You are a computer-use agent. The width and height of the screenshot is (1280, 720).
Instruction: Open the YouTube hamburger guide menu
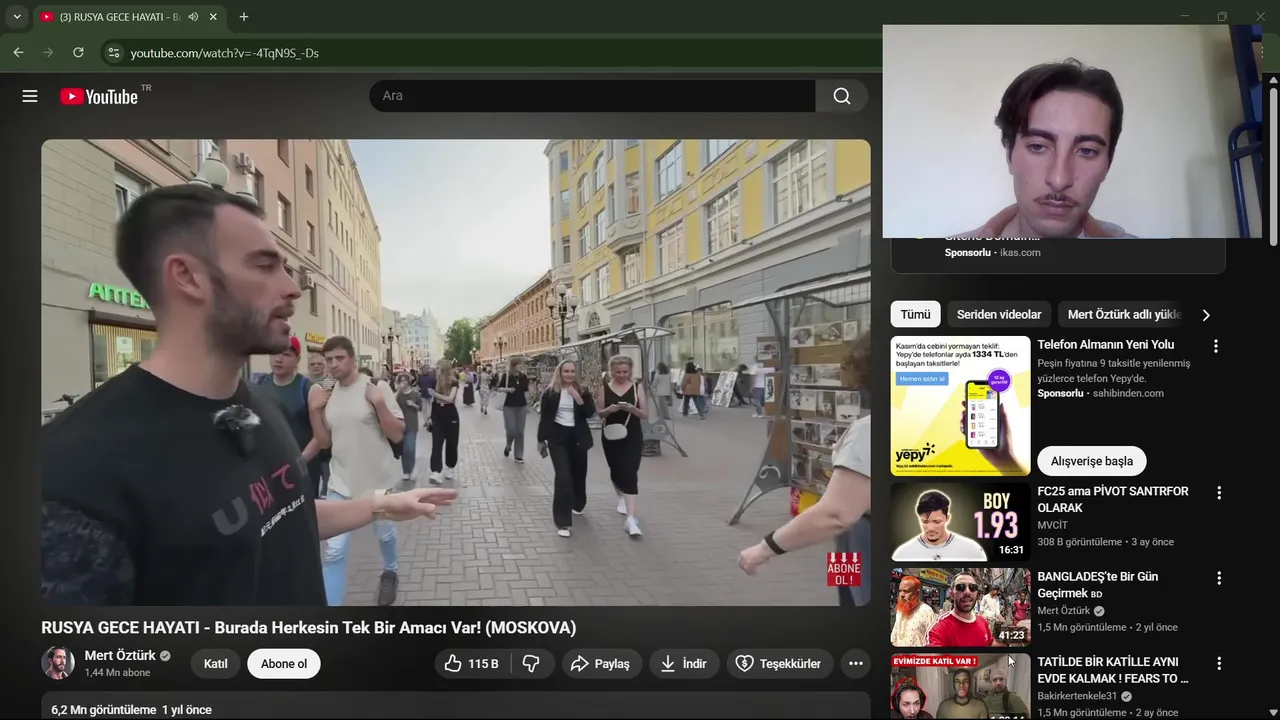click(x=30, y=96)
